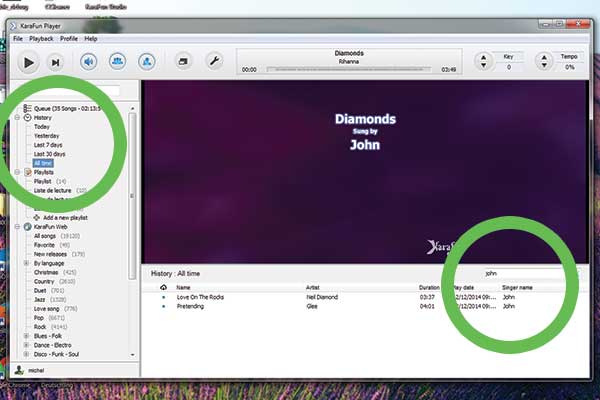Image resolution: width=600 pixels, height=400 pixels.
Task: Increase tempo with the up arrow
Action: [544, 57]
